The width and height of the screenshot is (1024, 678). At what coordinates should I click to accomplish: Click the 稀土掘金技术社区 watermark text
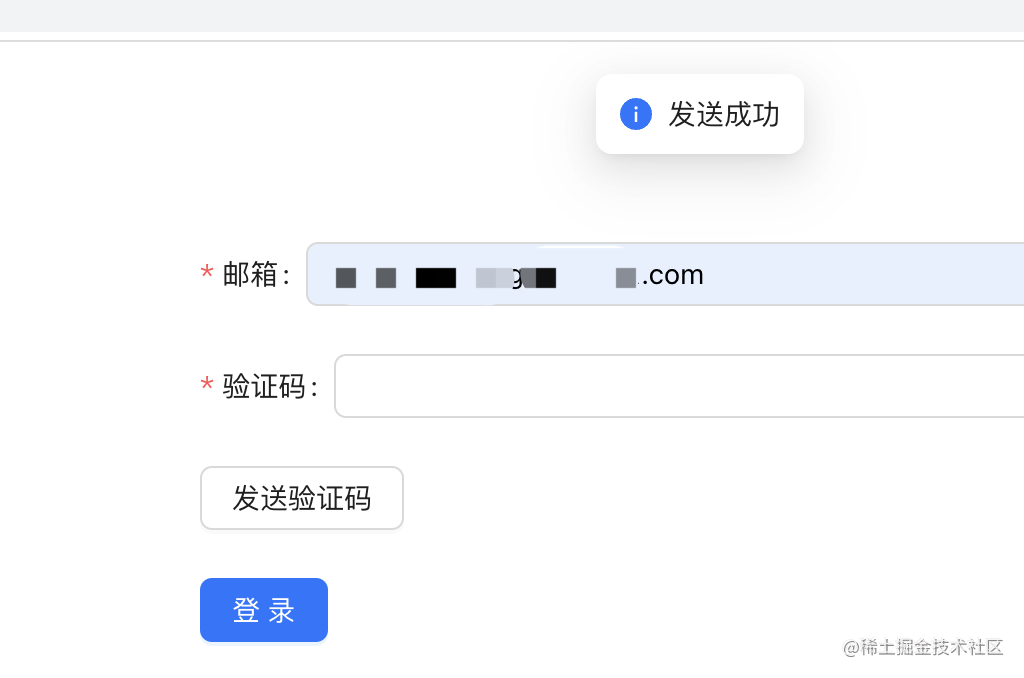point(932,648)
